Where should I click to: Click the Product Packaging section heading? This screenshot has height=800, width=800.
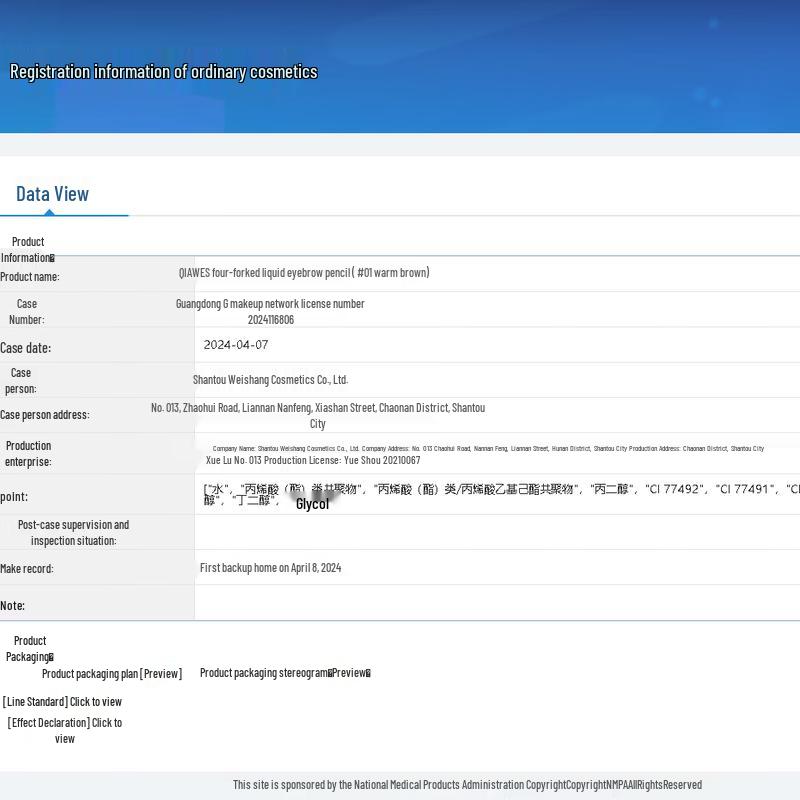[x=30, y=648]
